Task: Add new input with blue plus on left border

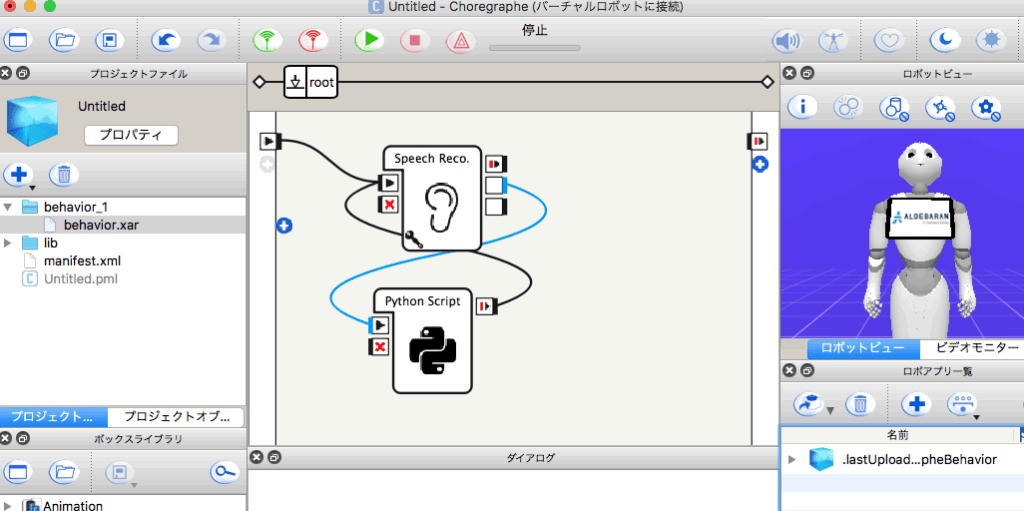Action: click(284, 226)
